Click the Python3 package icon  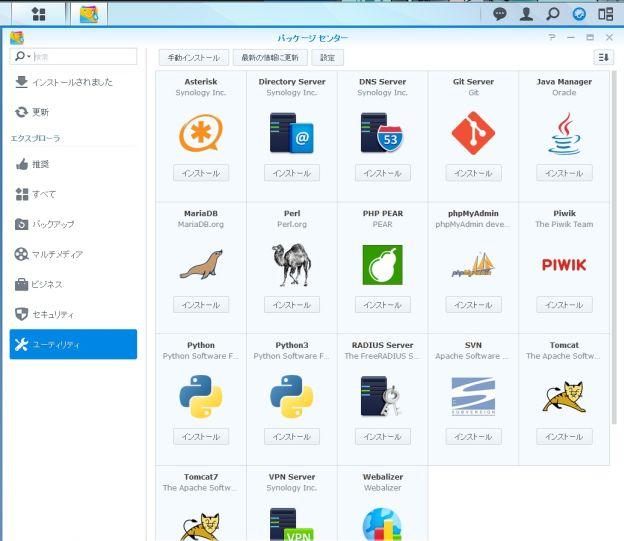(x=292, y=396)
